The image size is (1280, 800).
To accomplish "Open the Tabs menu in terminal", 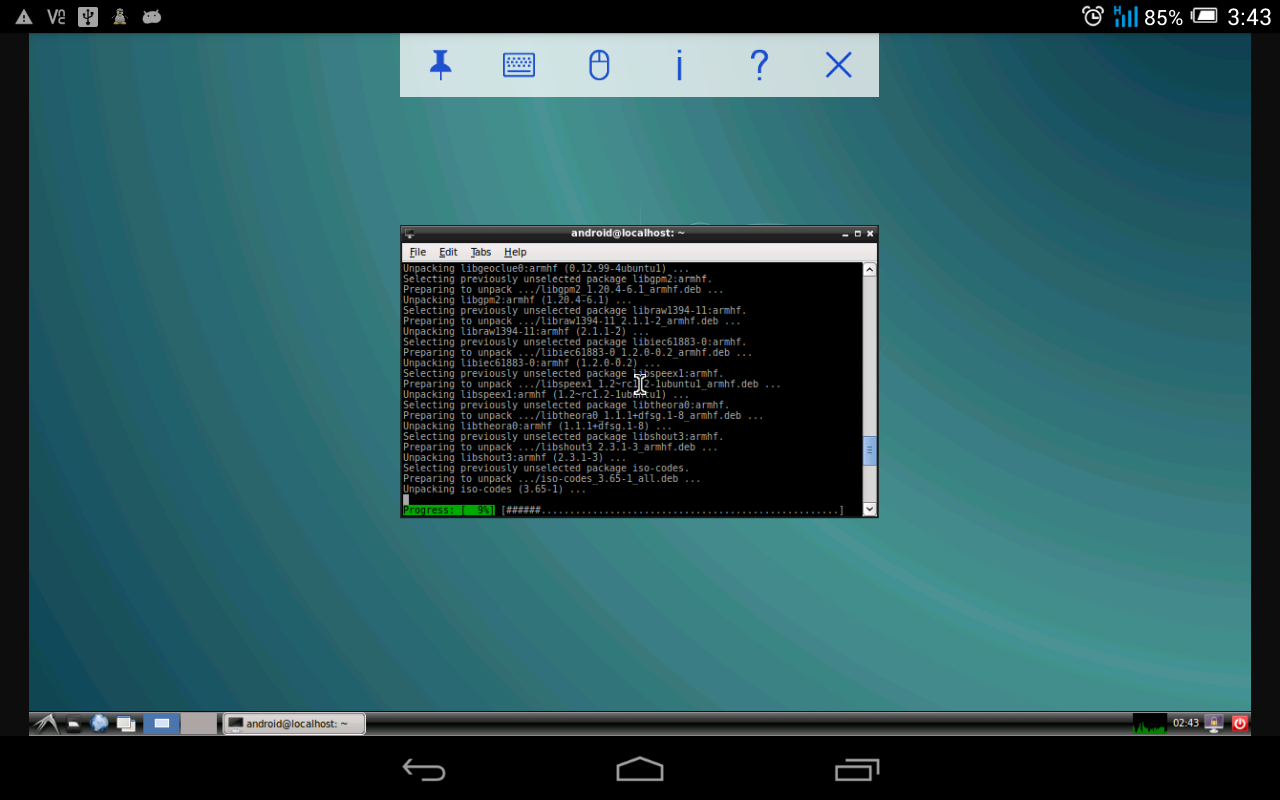I will (x=481, y=252).
